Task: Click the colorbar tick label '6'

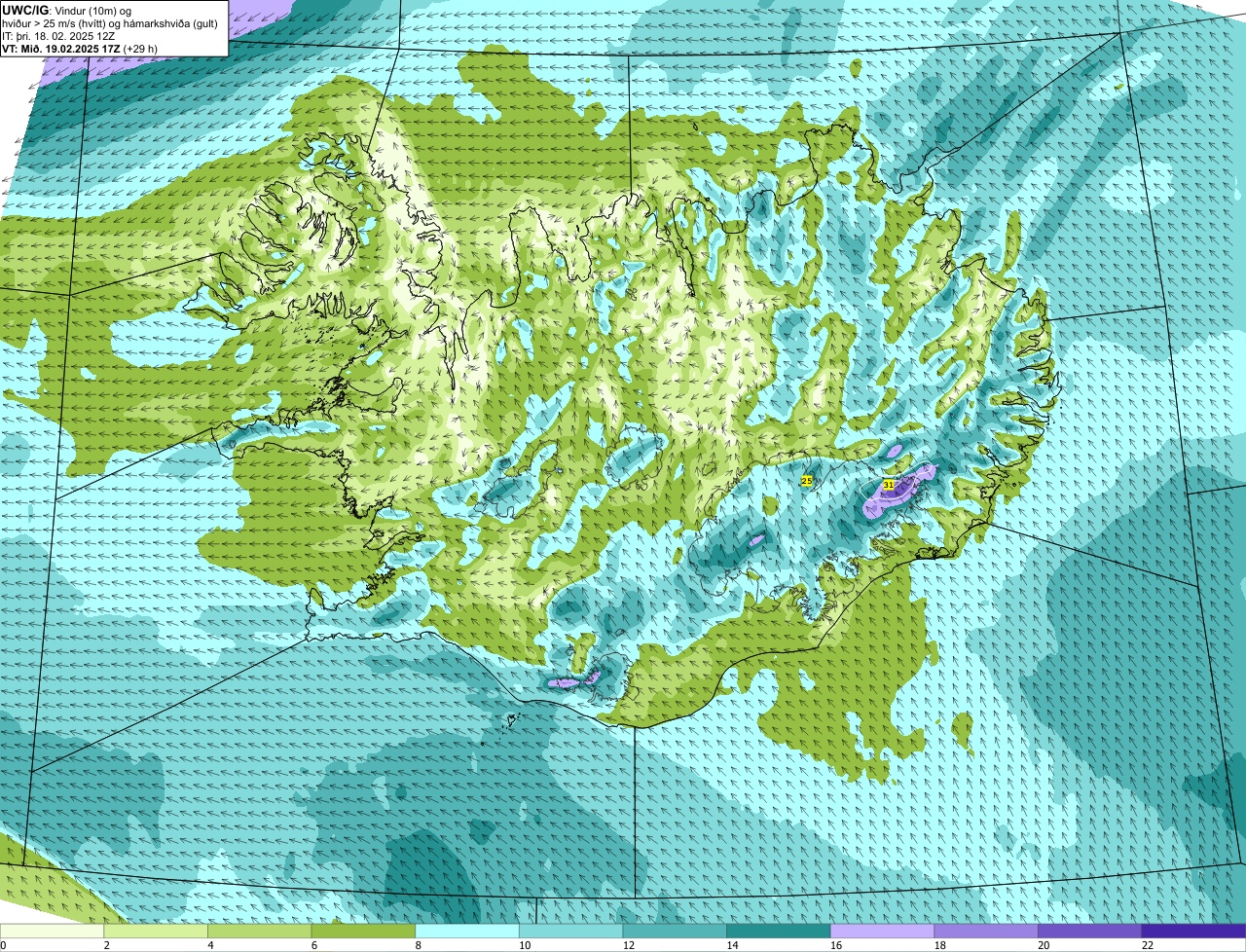Action: pyautogui.click(x=313, y=945)
